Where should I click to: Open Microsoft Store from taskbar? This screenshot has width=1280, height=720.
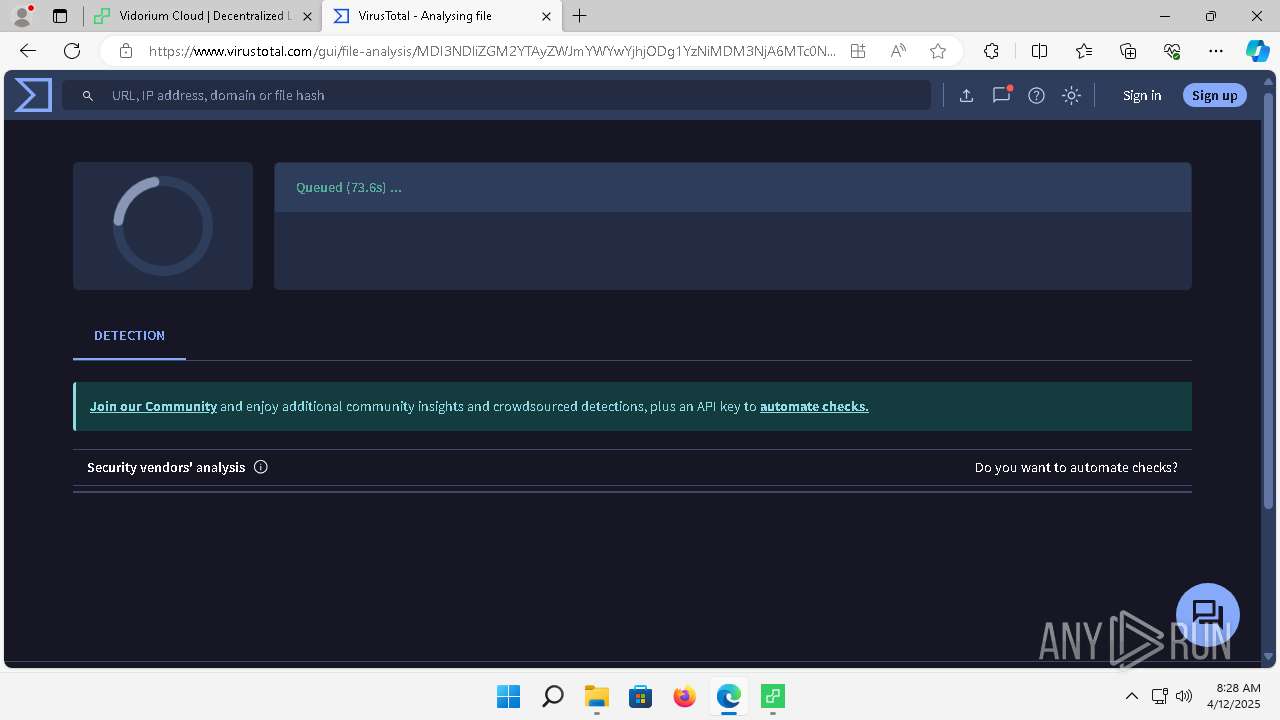(640, 696)
